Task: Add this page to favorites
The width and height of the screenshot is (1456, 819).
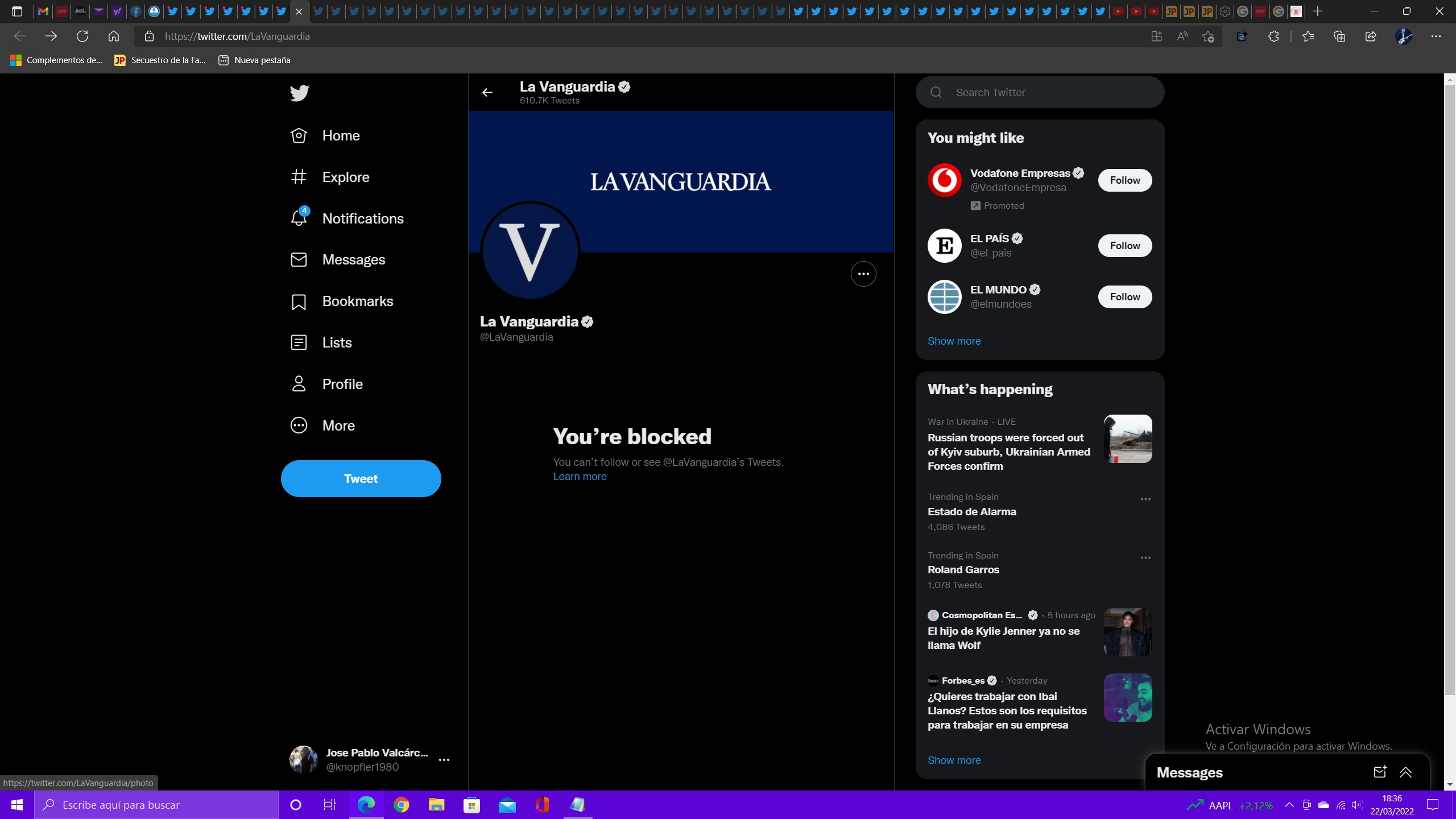Action: [x=1208, y=36]
